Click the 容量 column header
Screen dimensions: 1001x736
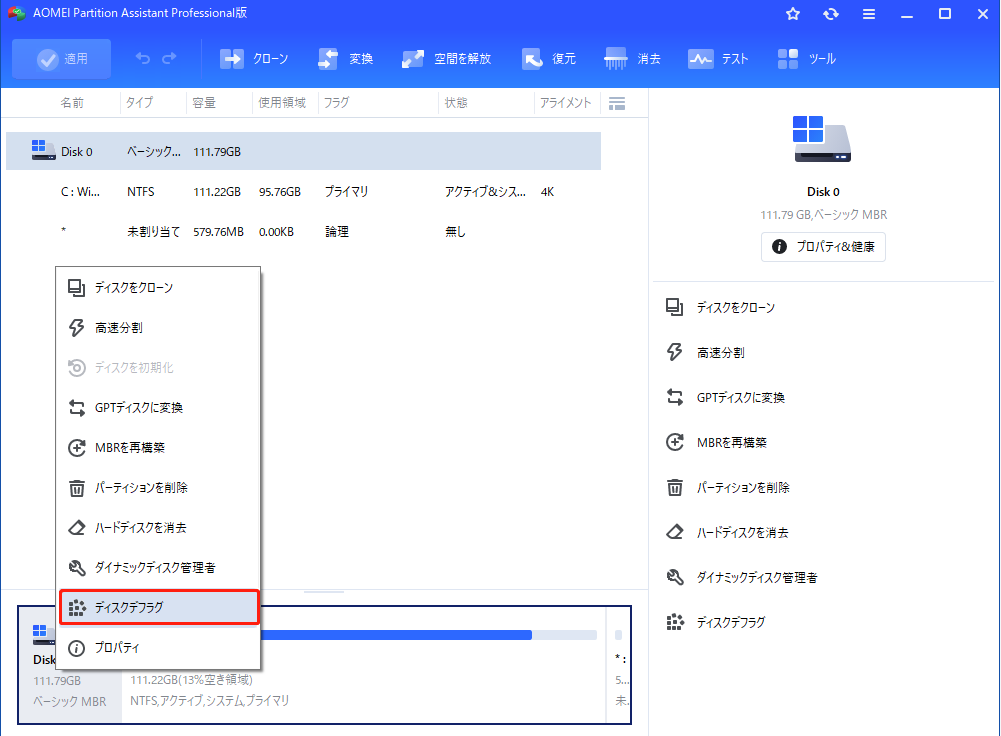(204, 103)
